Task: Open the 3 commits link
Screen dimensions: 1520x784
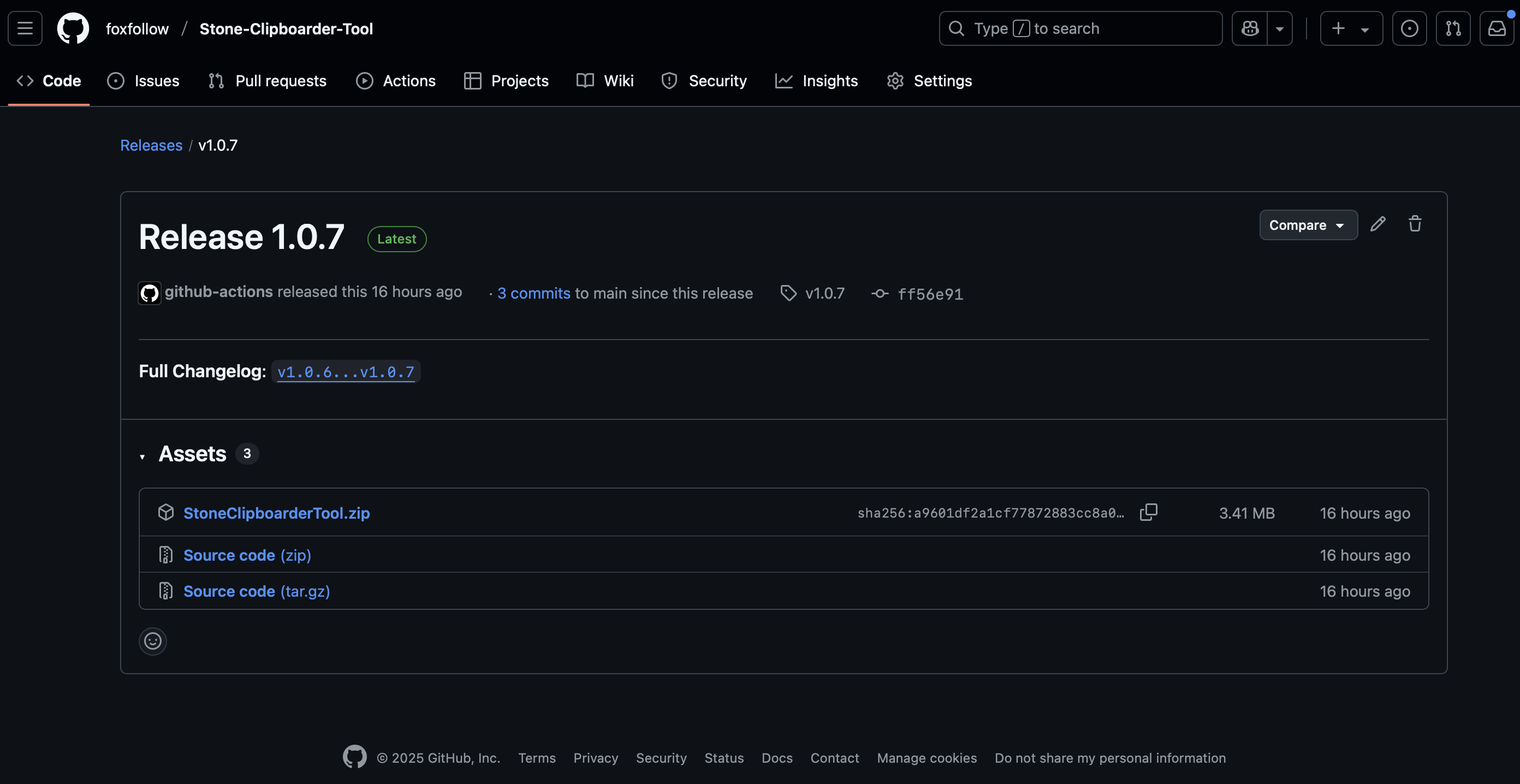Action: click(533, 293)
